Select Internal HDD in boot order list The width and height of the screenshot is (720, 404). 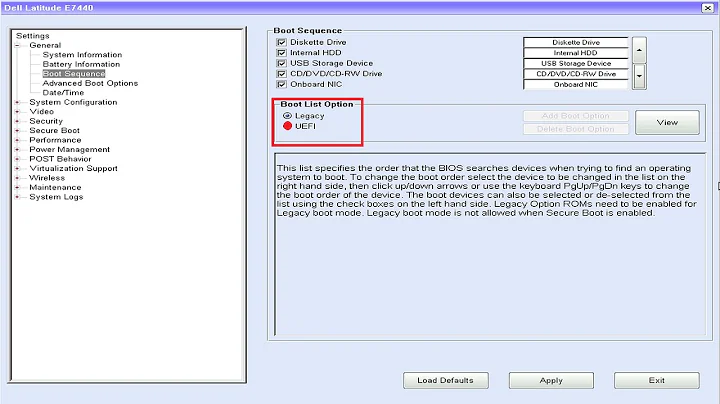pos(575,53)
